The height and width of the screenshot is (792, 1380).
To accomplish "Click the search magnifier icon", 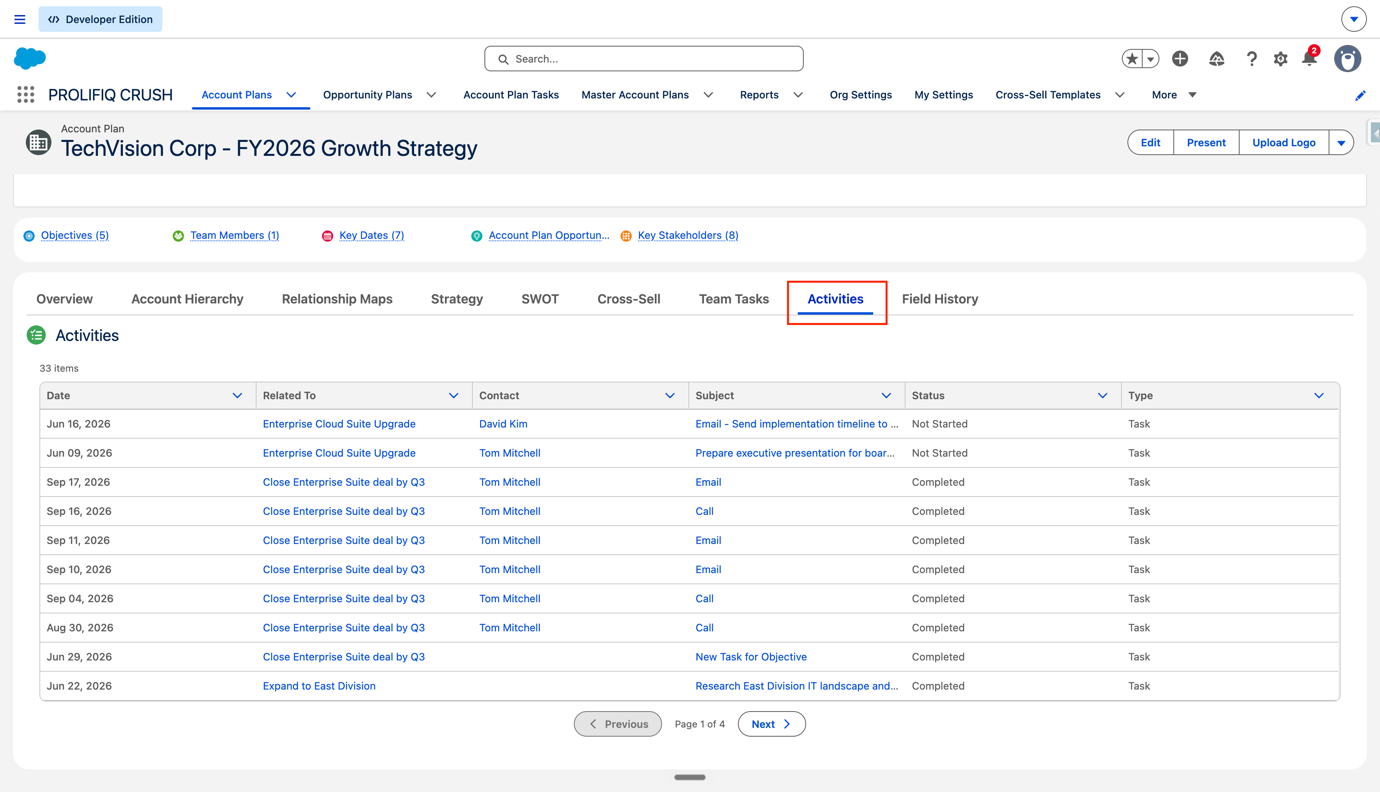I will click(503, 59).
